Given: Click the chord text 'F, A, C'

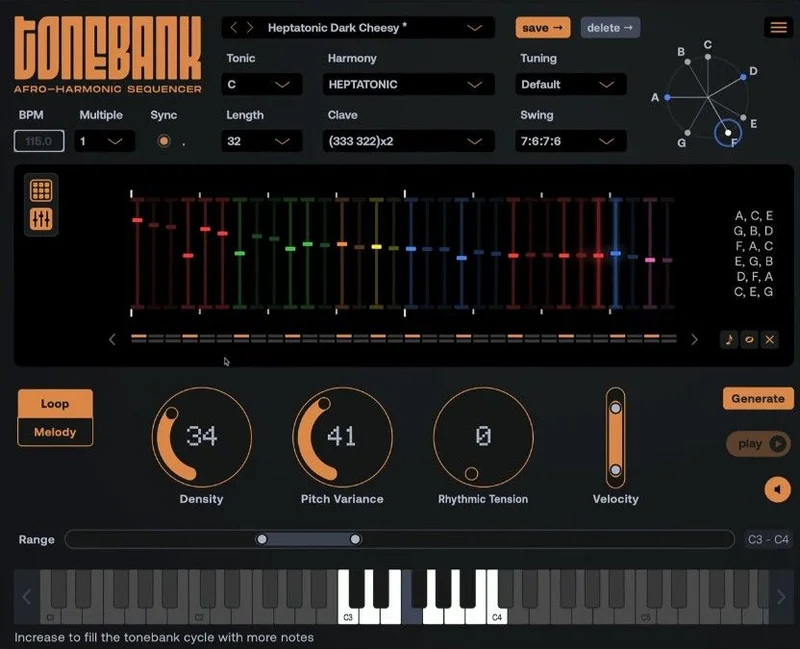Looking at the screenshot, I should 754,246.
